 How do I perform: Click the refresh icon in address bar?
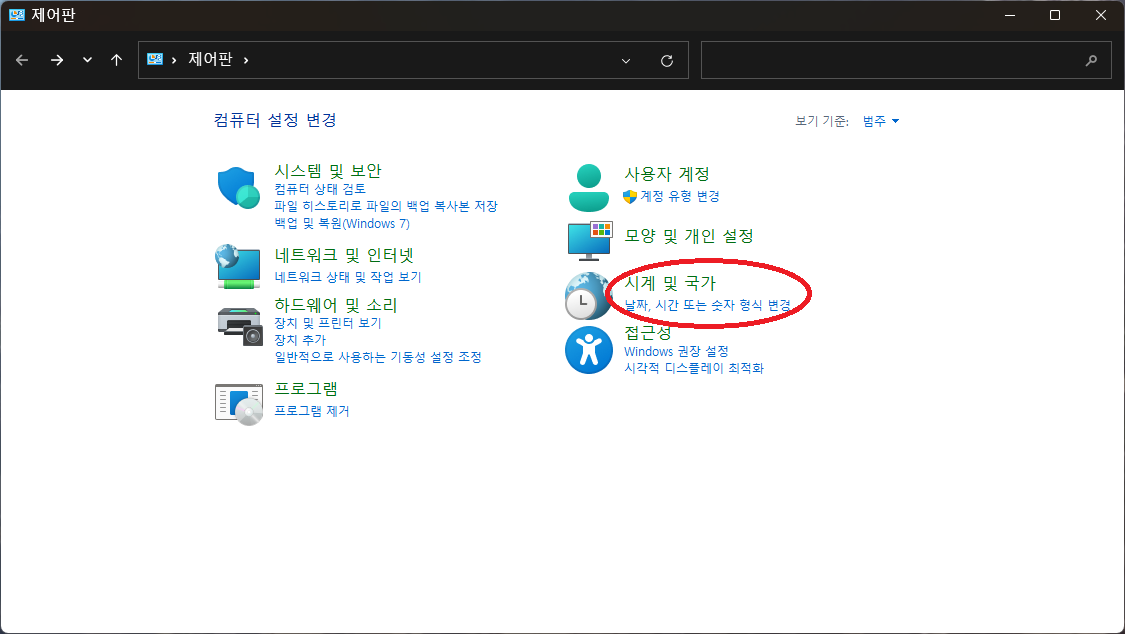coord(667,60)
